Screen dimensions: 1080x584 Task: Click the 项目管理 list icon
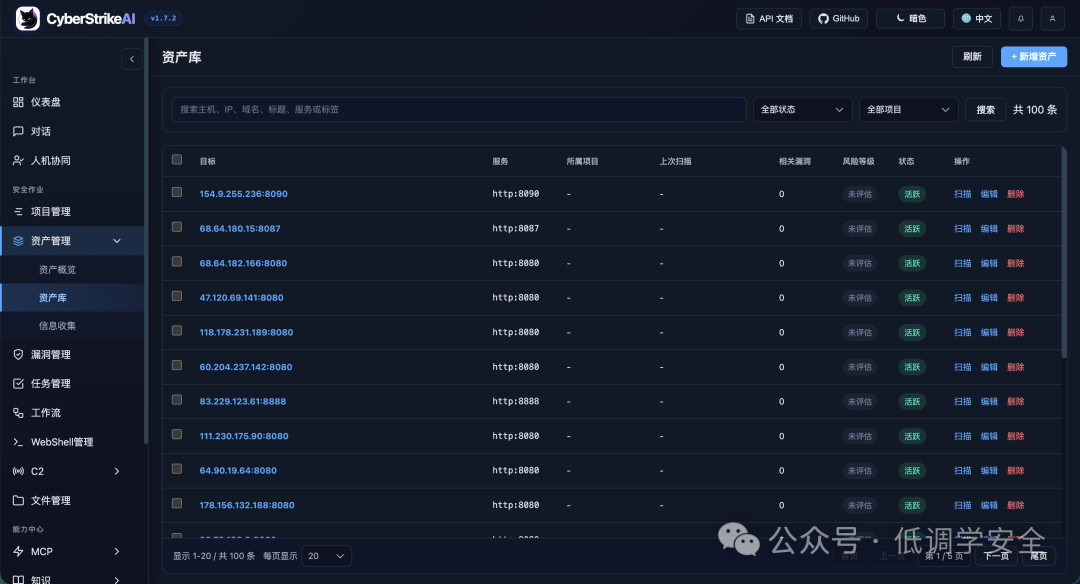(19, 211)
